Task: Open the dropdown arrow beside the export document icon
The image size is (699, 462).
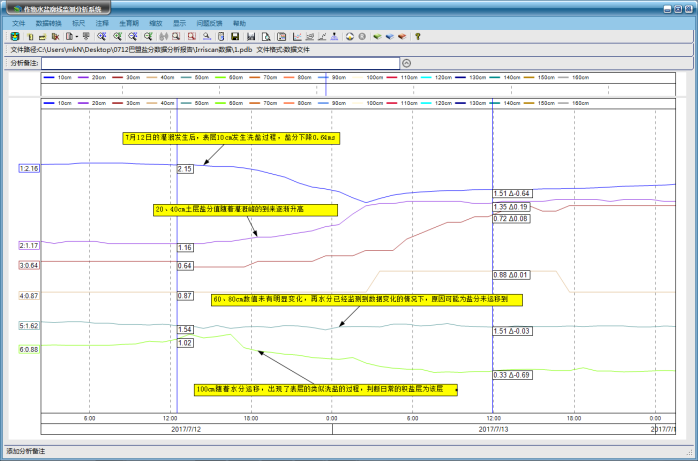Action: pyautogui.click(x=77, y=37)
